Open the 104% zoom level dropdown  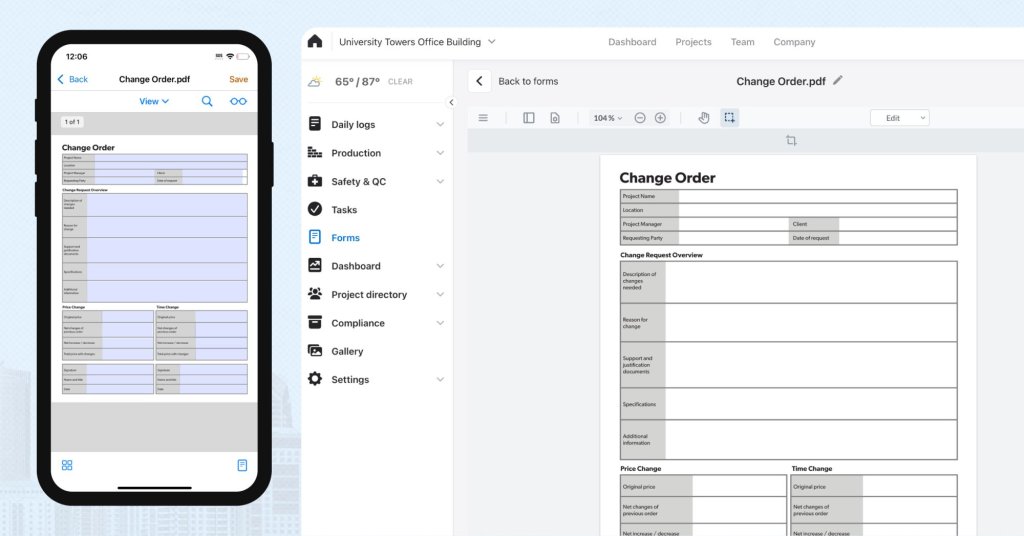point(607,118)
